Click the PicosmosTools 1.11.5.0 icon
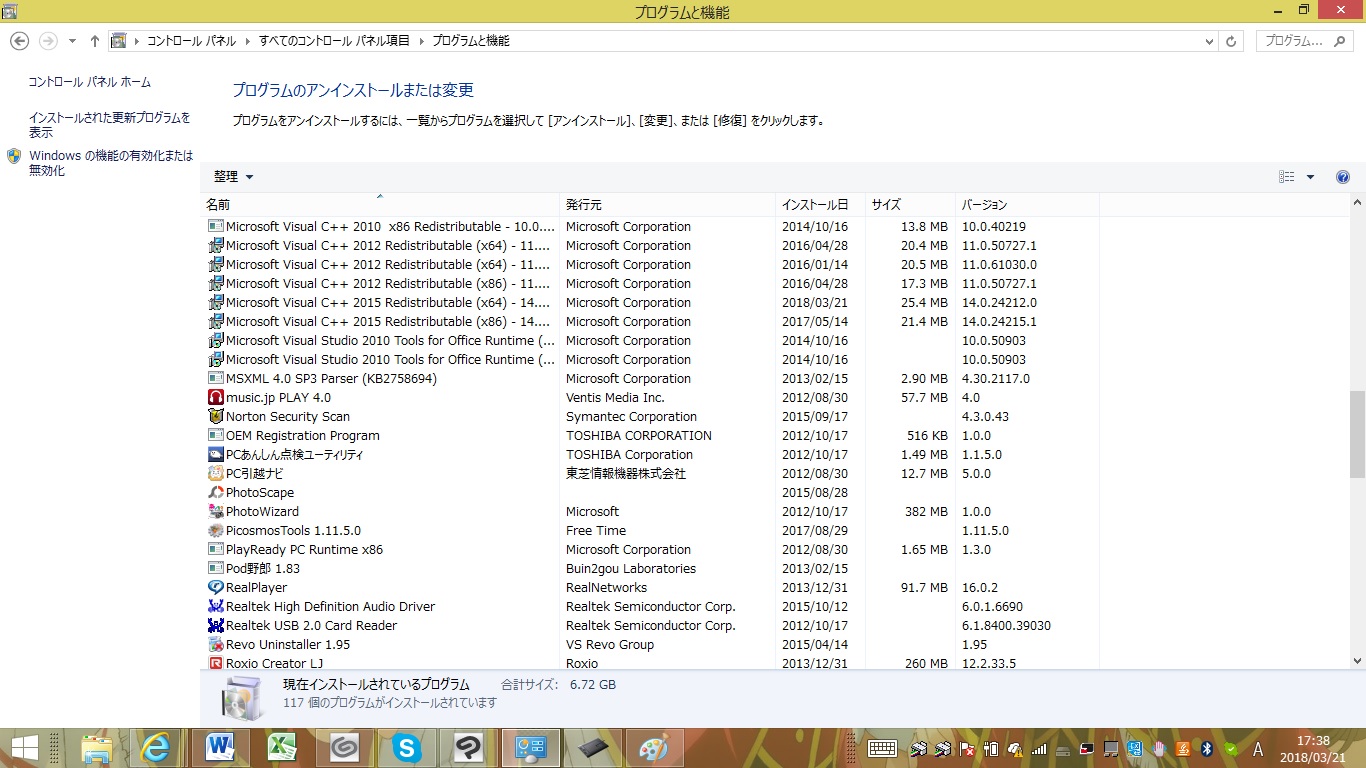Screen dimensions: 1366x768 [x=215, y=531]
